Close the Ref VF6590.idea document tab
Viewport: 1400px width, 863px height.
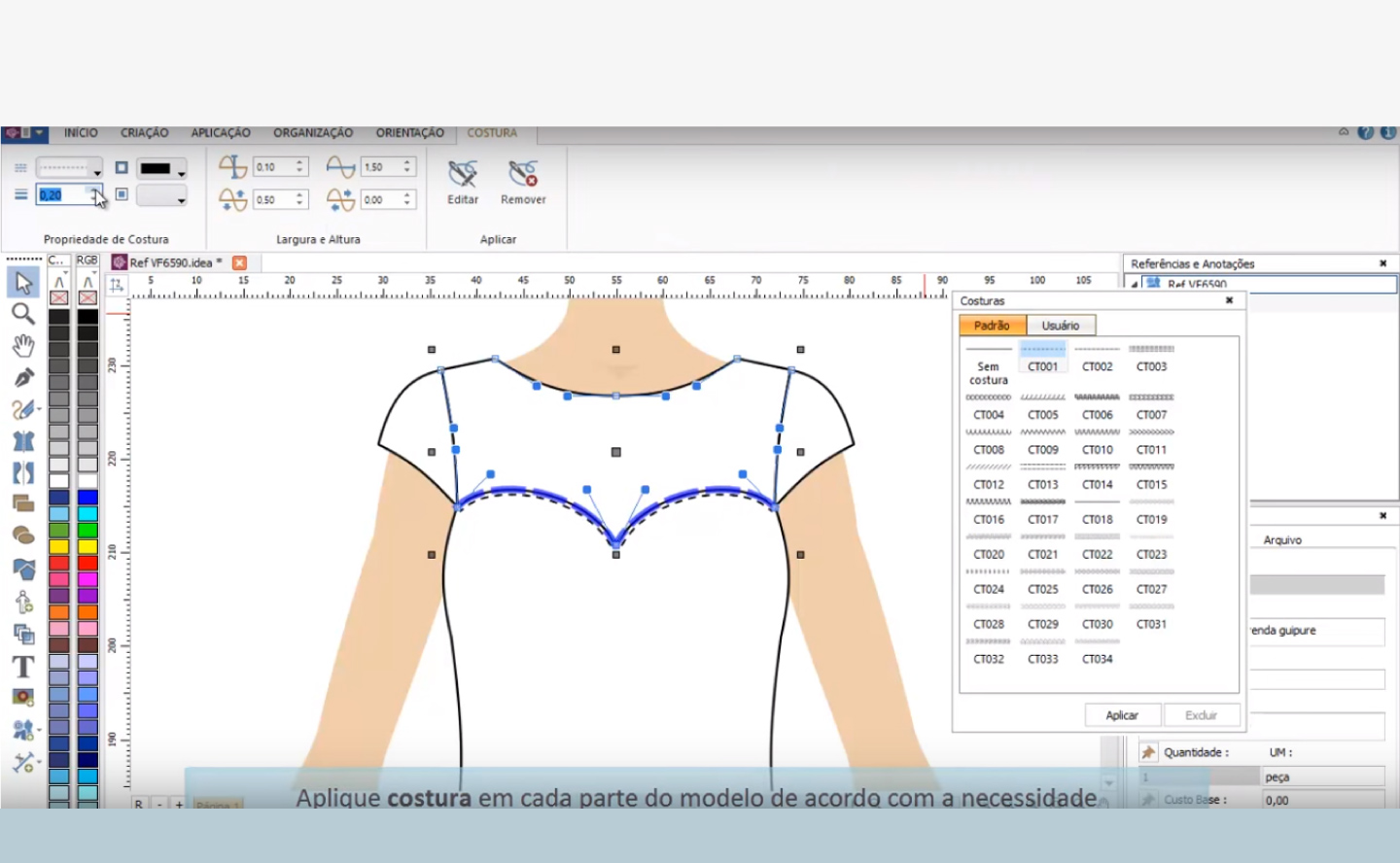(239, 262)
